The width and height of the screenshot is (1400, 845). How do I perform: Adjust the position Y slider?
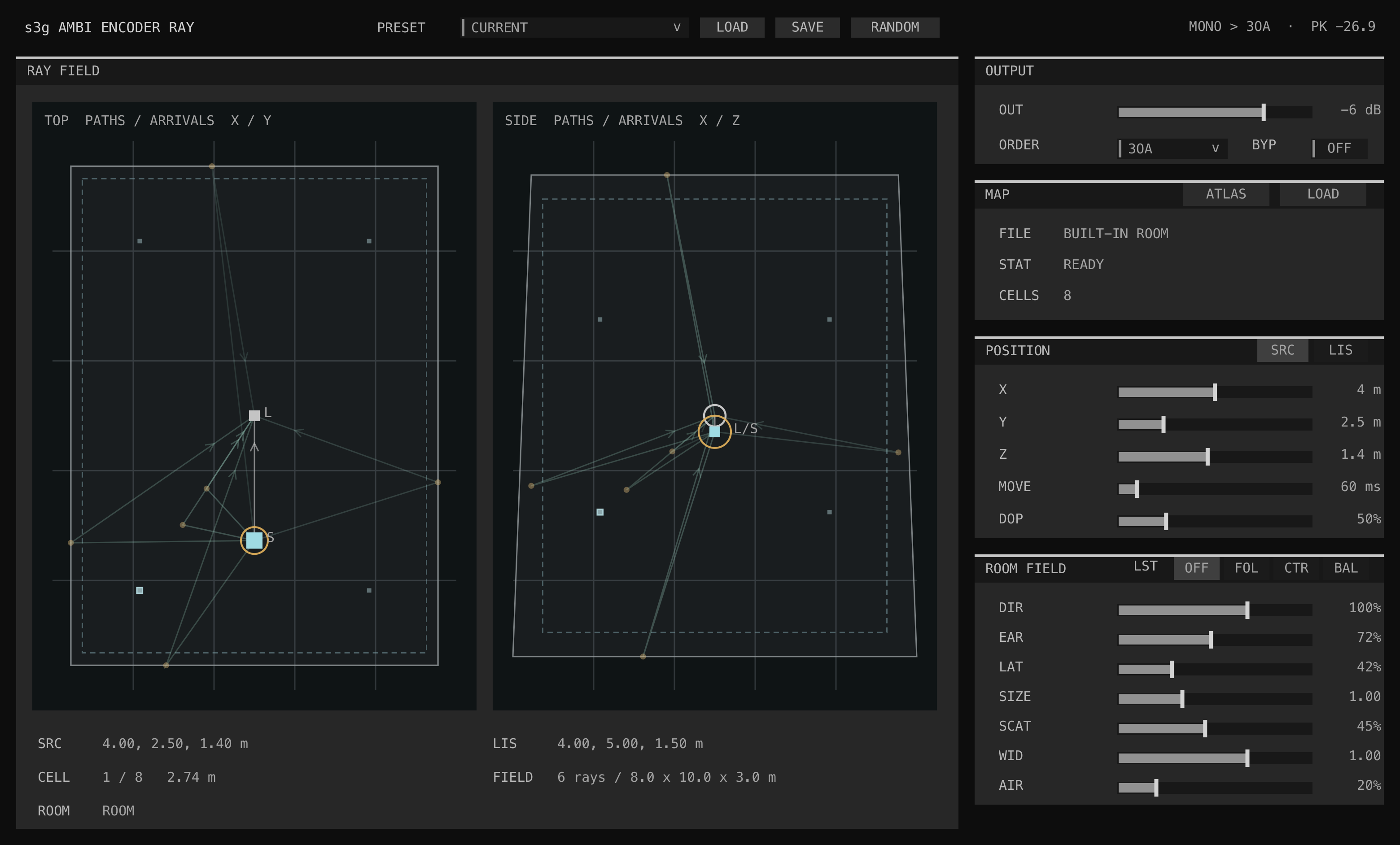point(1215,424)
